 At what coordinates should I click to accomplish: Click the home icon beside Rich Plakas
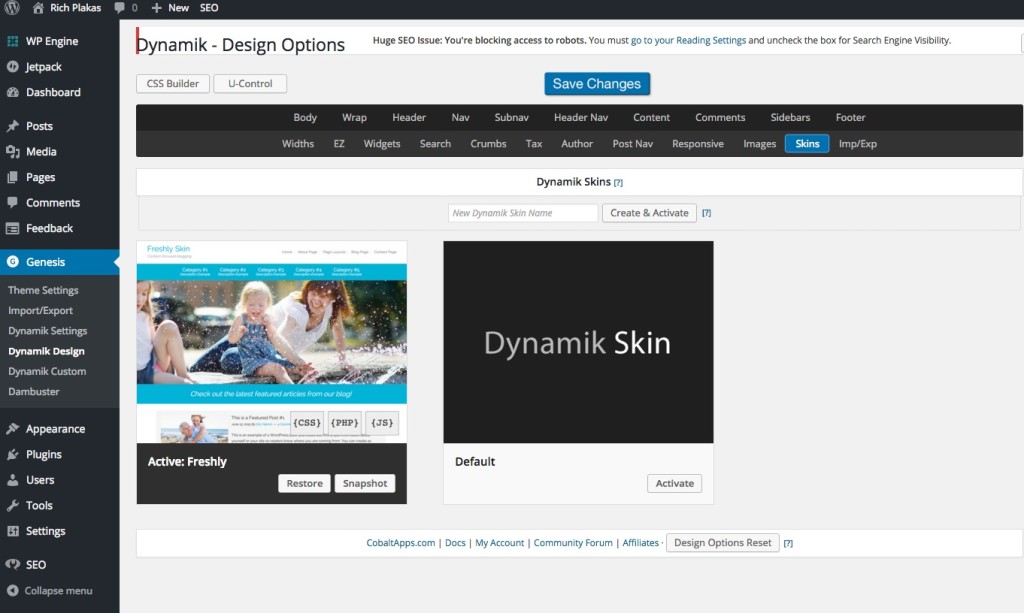tap(38, 8)
